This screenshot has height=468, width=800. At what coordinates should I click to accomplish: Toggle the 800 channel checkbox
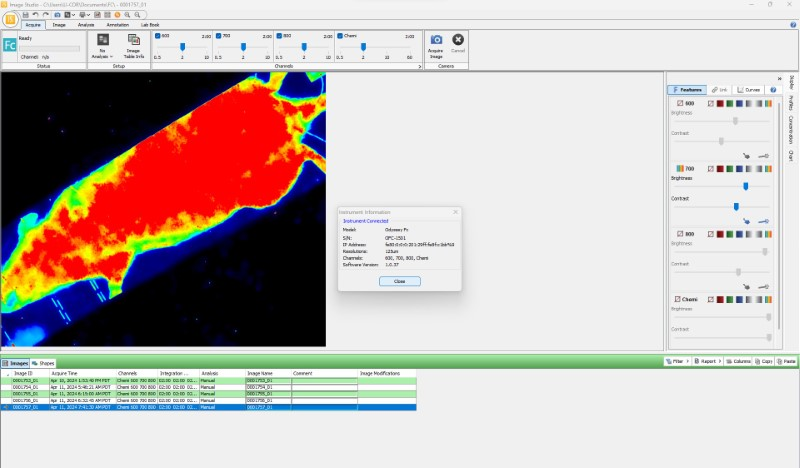279,36
